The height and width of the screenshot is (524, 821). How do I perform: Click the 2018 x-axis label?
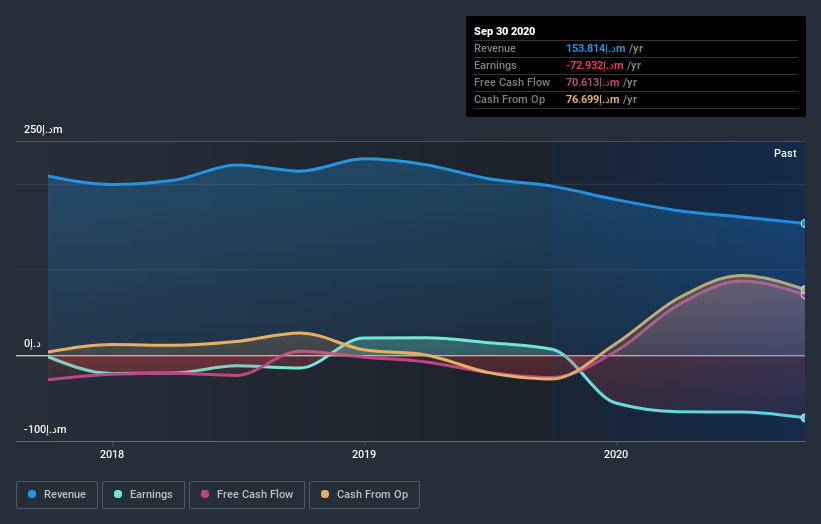(x=112, y=454)
